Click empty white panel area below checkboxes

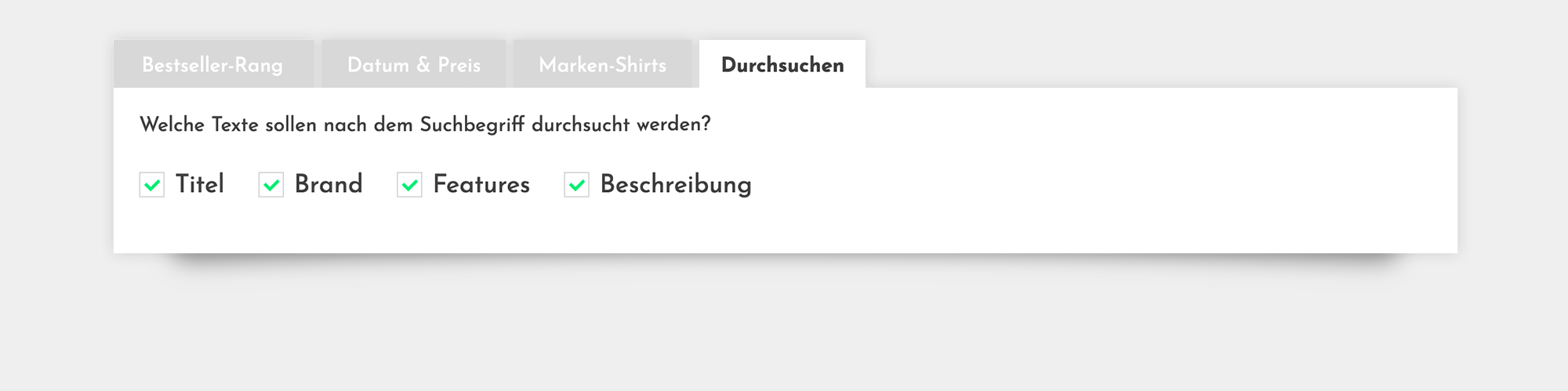pyautogui.click(x=784, y=229)
